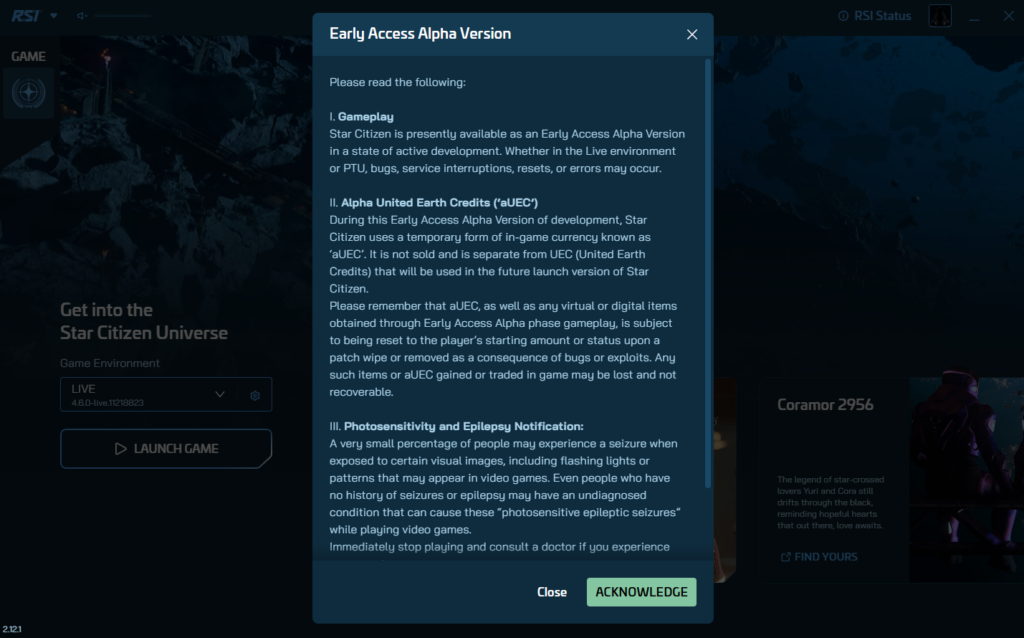
Task: Select the Star Citizen game icon in sidebar
Action: (x=28, y=93)
